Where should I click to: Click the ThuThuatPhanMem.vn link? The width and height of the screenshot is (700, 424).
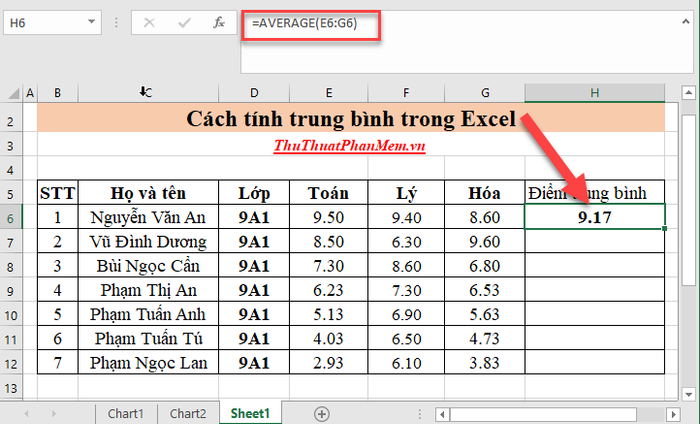pyautogui.click(x=350, y=145)
